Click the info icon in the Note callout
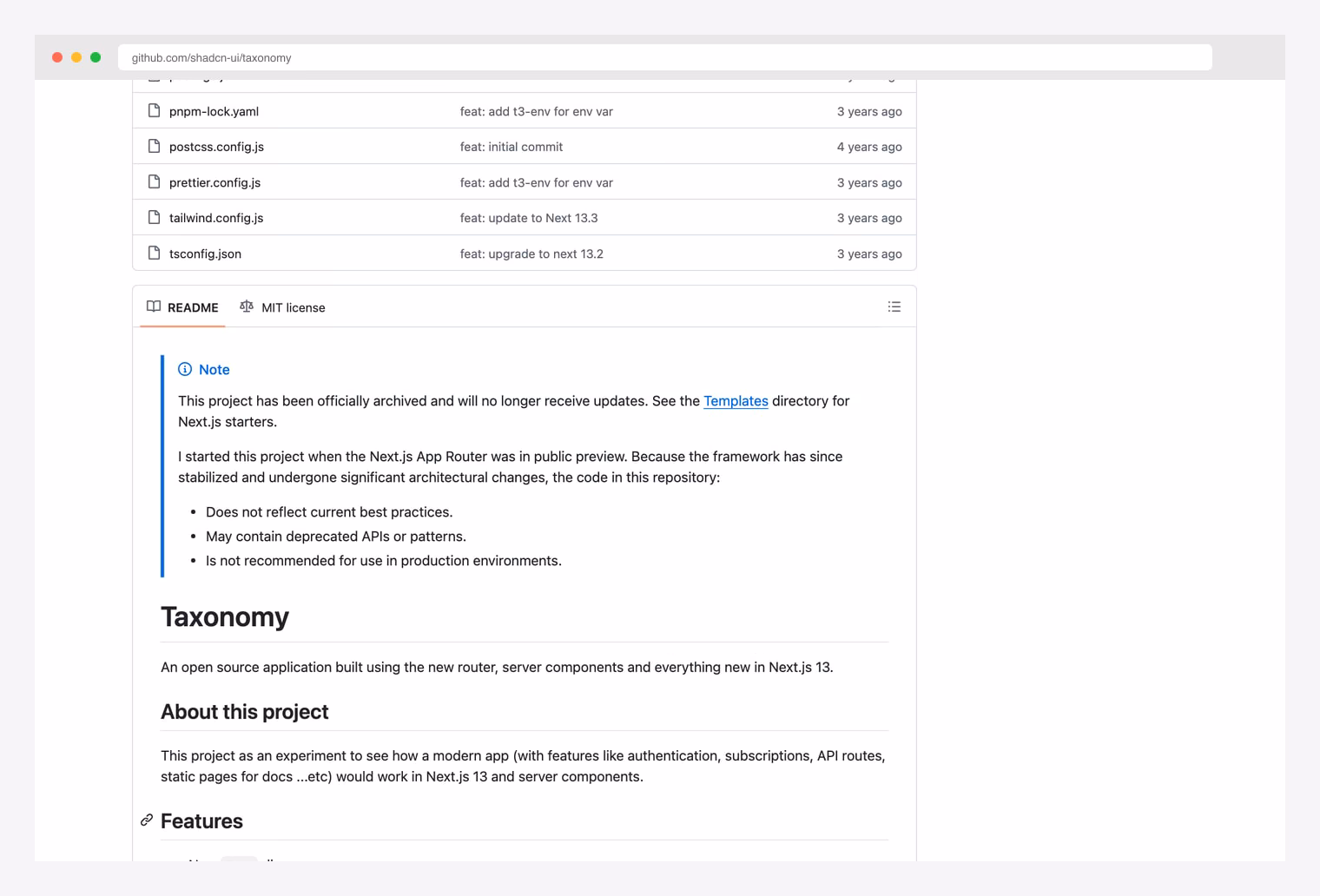The image size is (1320, 896). 185,369
